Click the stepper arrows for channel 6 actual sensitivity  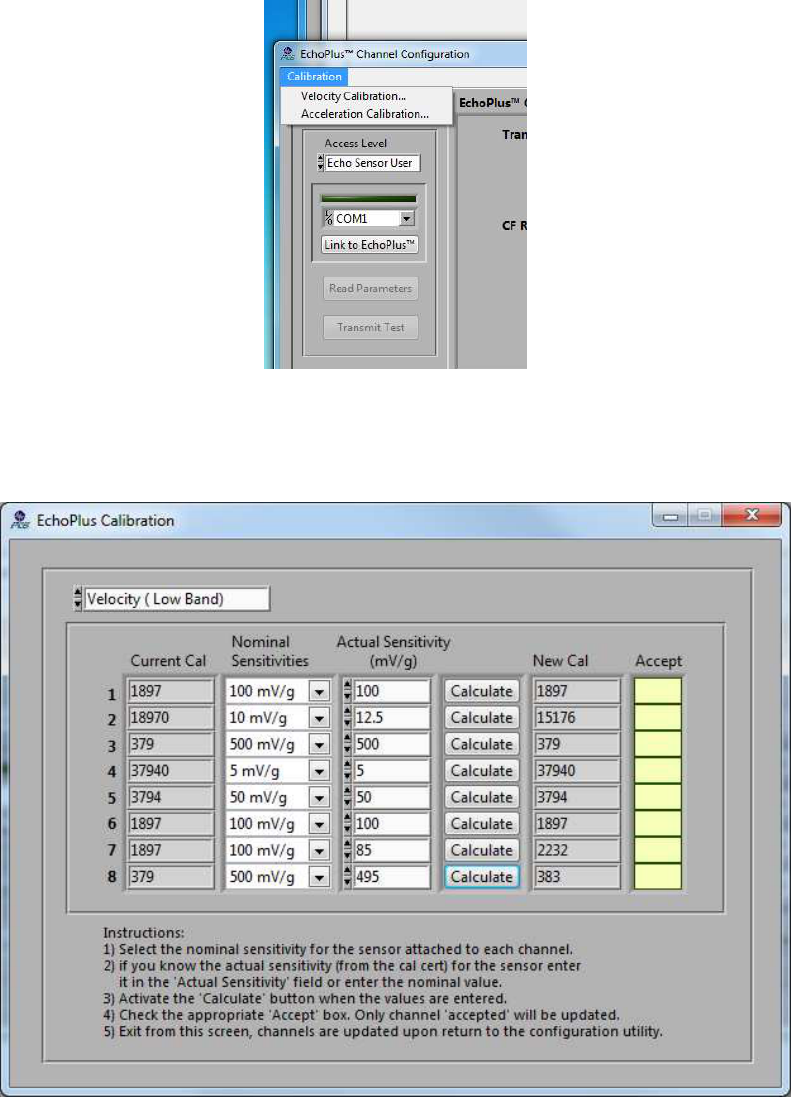pyautogui.click(x=348, y=824)
